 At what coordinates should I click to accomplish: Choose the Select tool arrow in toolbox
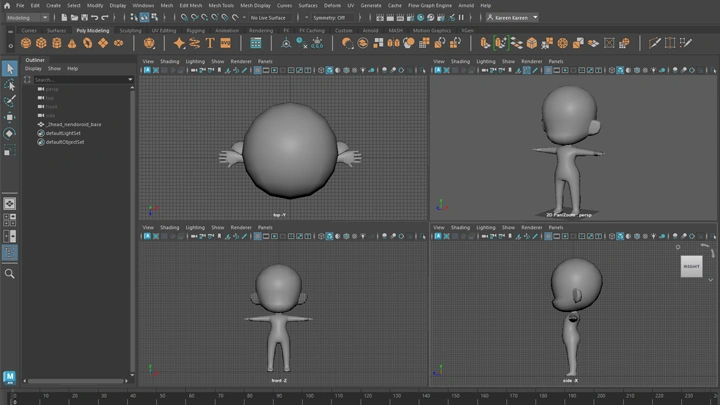pos(10,69)
